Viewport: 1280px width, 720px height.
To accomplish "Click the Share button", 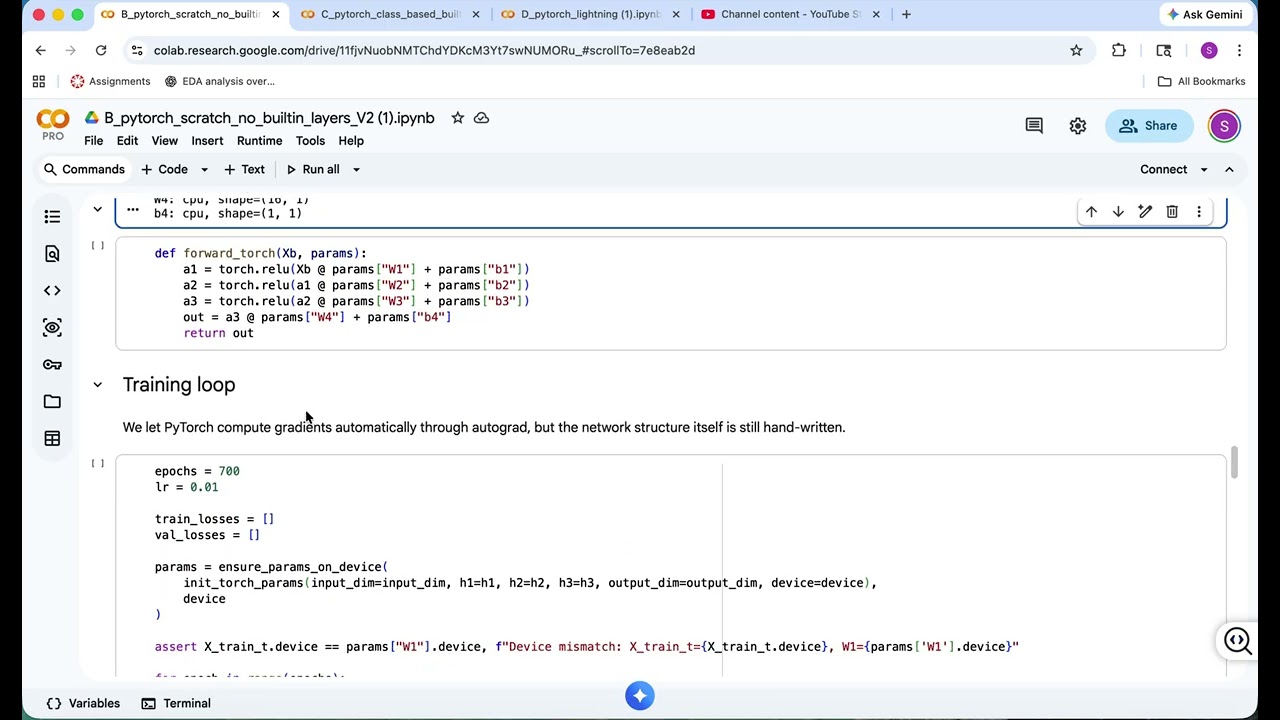I will pyautogui.click(x=1149, y=126).
